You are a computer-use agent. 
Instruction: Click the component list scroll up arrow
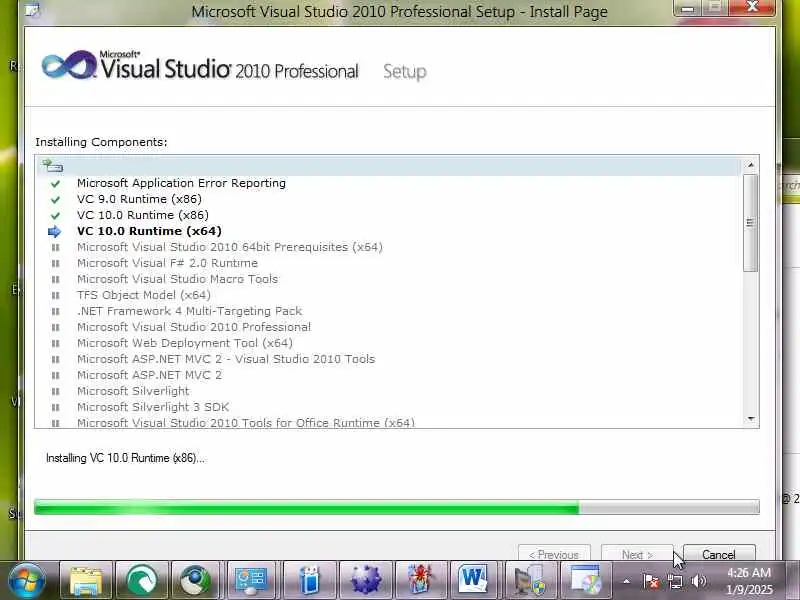(x=751, y=165)
